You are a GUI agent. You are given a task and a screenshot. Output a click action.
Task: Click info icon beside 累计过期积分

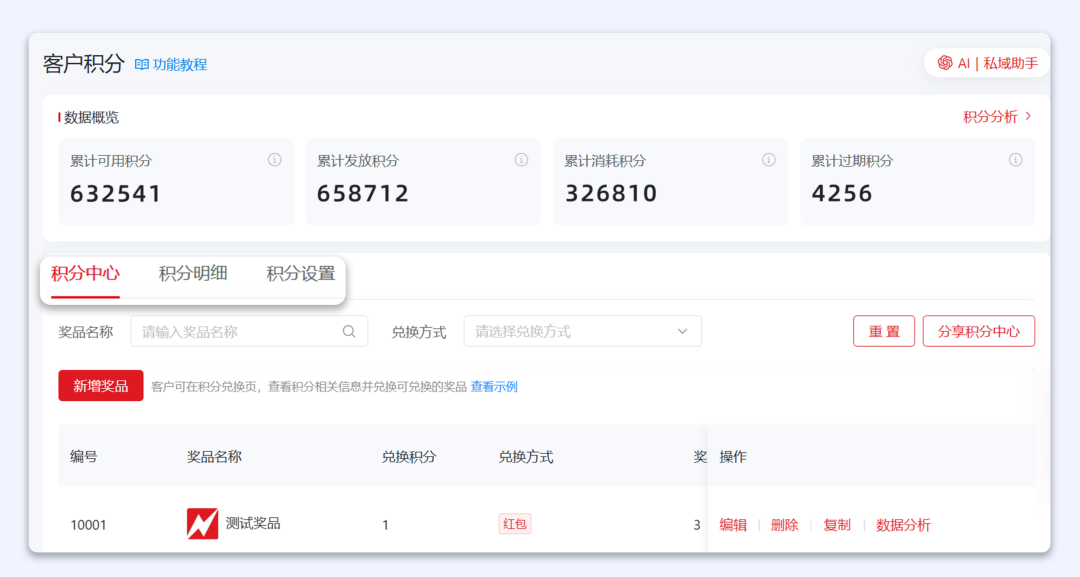1015,160
